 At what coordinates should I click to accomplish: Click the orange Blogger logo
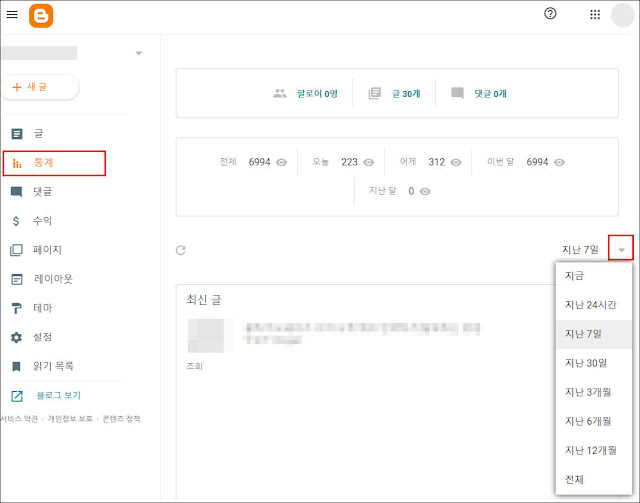pyautogui.click(x=41, y=16)
